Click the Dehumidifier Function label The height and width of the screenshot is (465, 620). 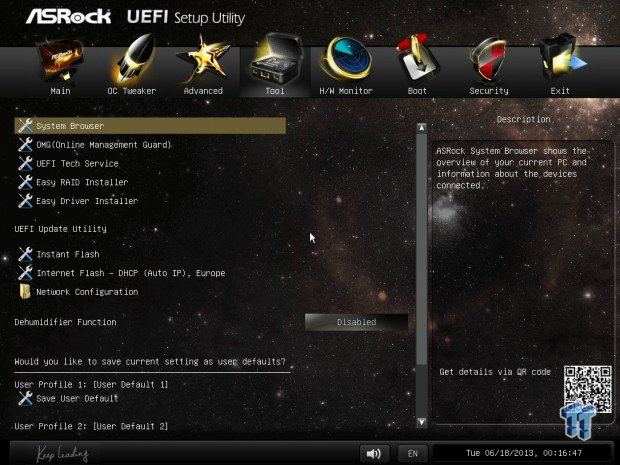click(66, 322)
